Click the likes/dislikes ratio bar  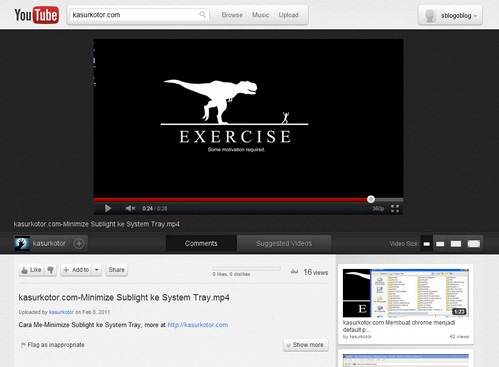pyautogui.click(x=247, y=268)
